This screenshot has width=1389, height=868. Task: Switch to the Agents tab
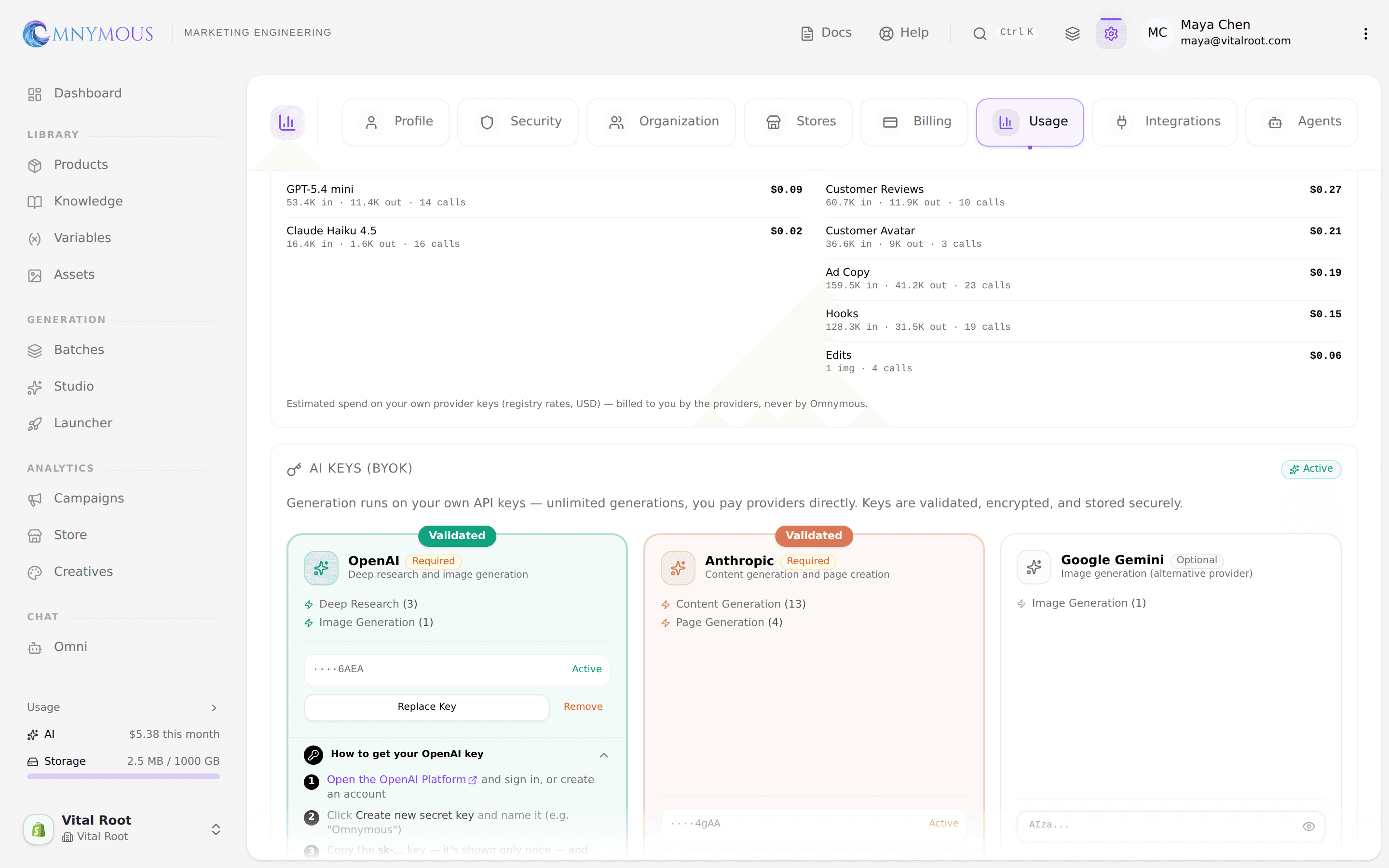(1302, 122)
